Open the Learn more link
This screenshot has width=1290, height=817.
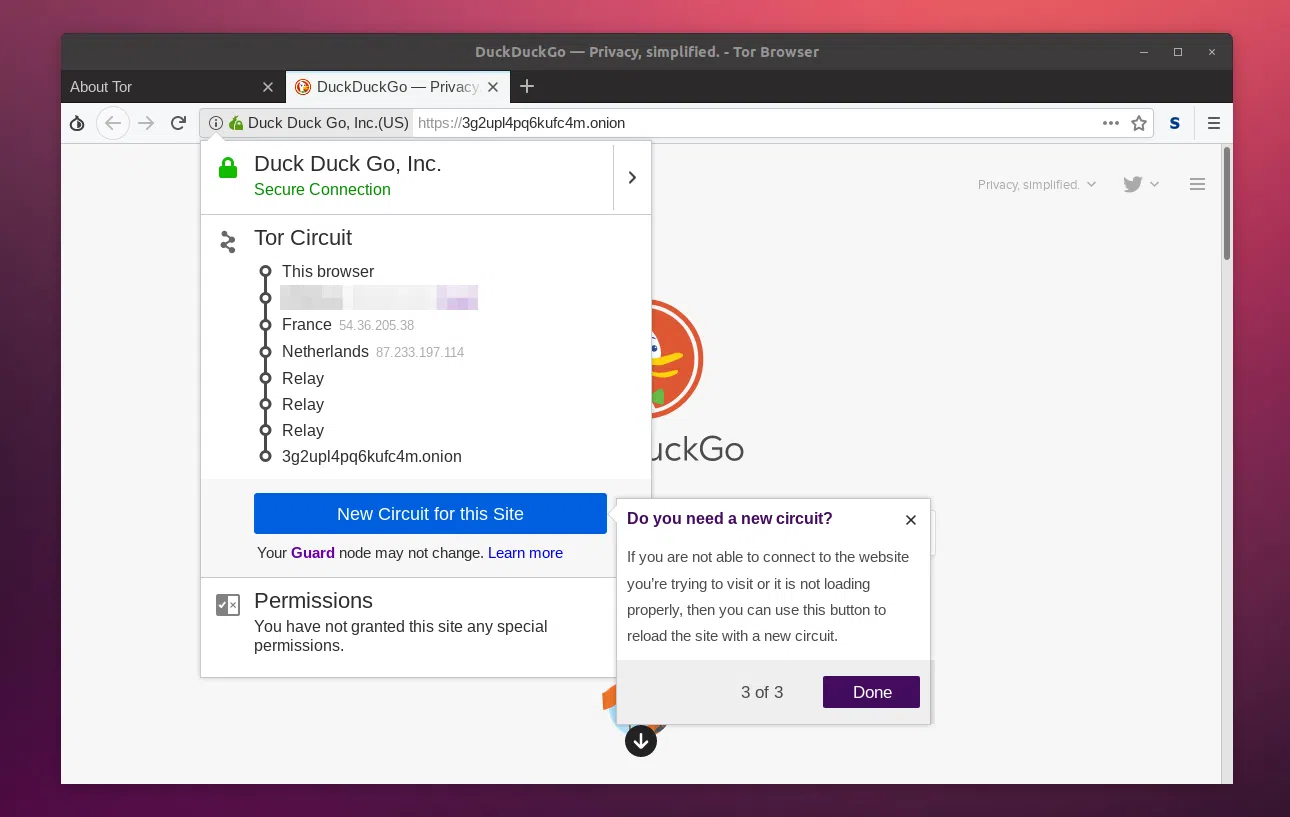point(525,552)
